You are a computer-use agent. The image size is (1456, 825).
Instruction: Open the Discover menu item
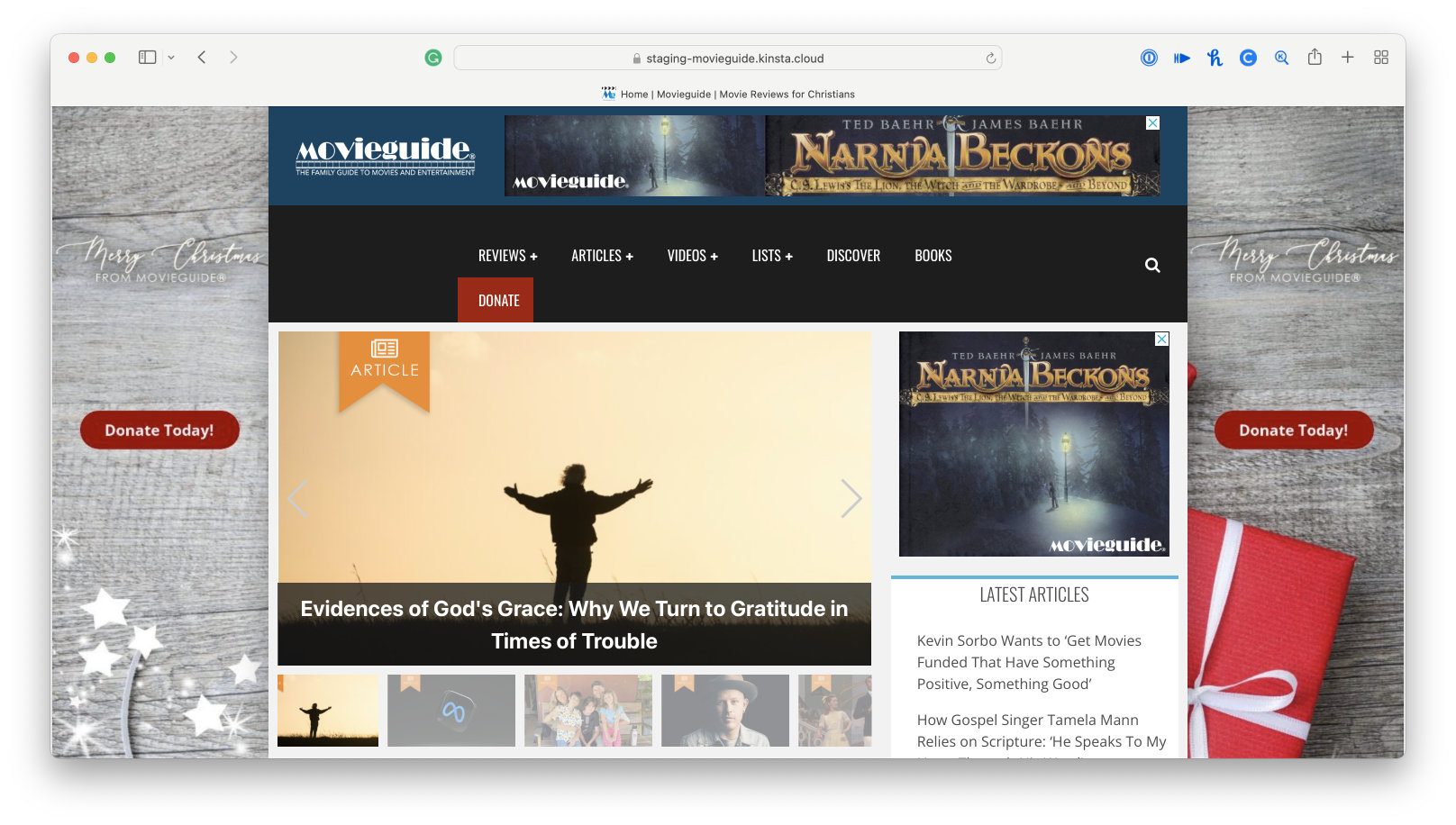click(853, 256)
